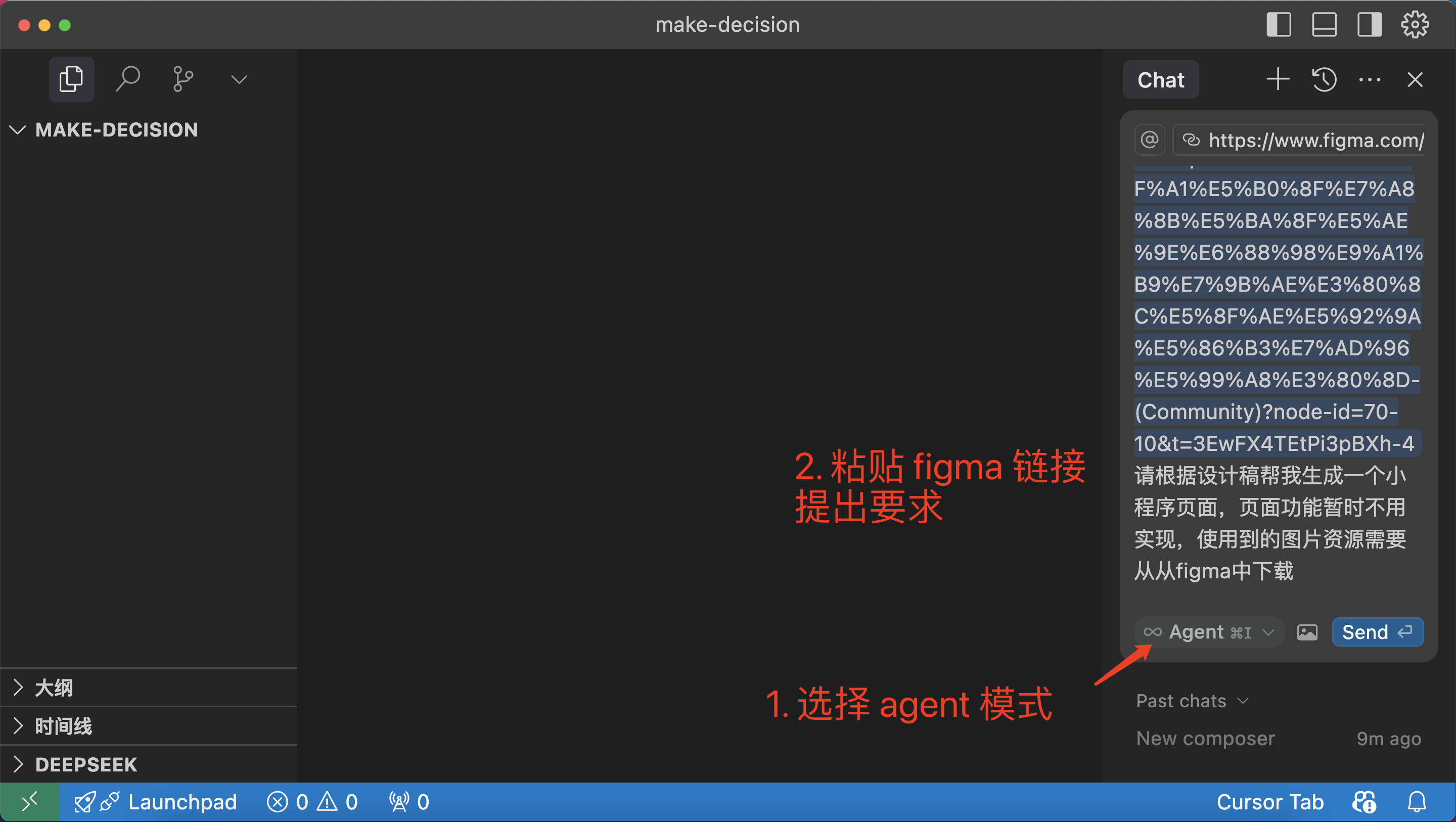
Task: Click Launchpad in the status bar
Action: point(182,802)
